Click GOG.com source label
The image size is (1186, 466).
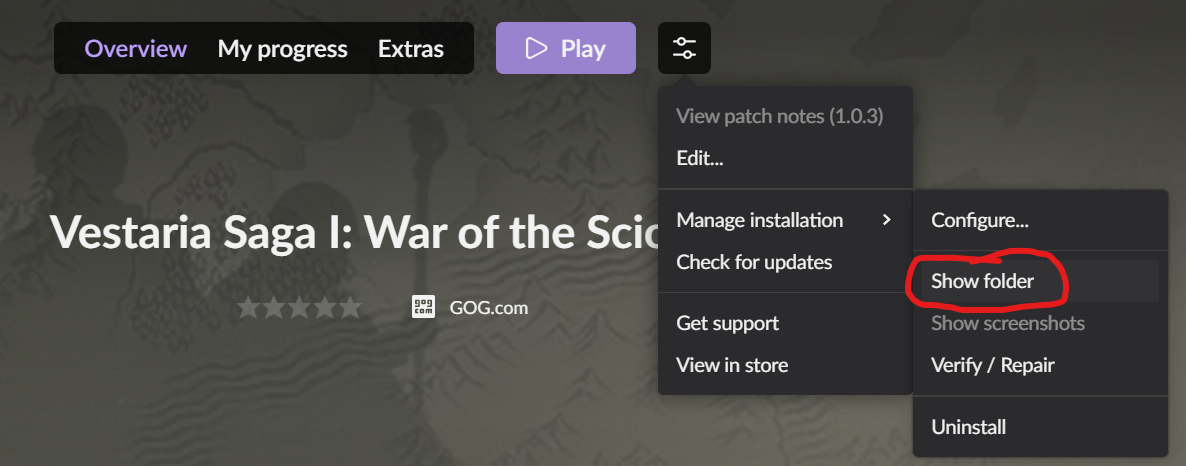pos(489,308)
